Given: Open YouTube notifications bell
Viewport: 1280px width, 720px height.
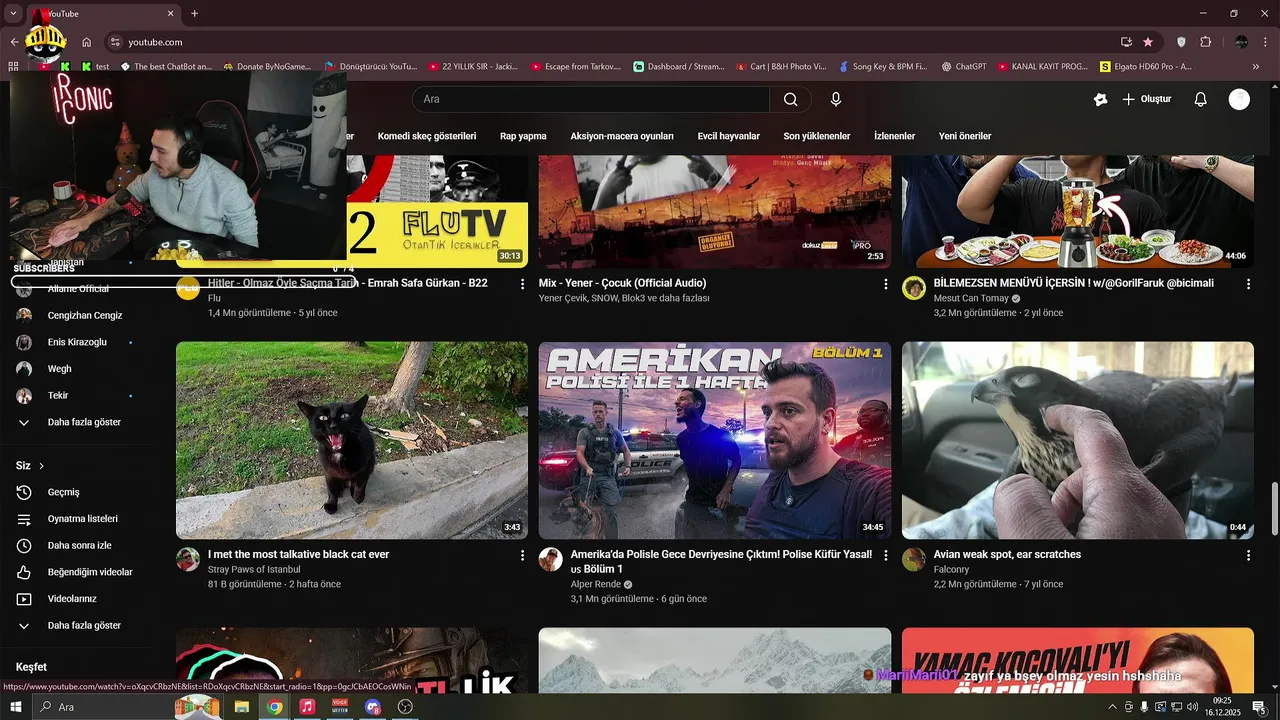Looking at the screenshot, I should click(x=1201, y=99).
